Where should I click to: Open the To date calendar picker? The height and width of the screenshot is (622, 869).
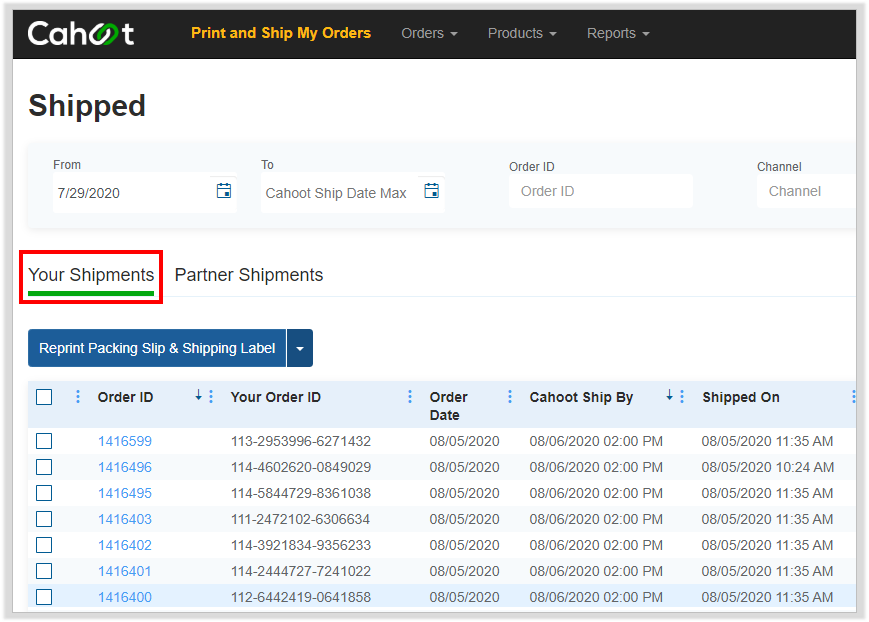pos(431,191)
